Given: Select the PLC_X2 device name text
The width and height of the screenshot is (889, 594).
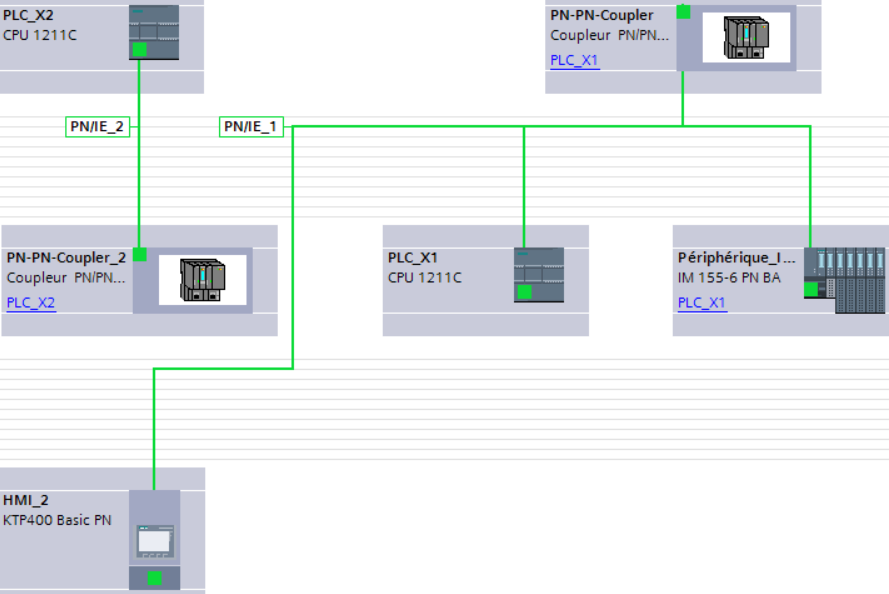Looking at the screenshot, I should point(28,15).
